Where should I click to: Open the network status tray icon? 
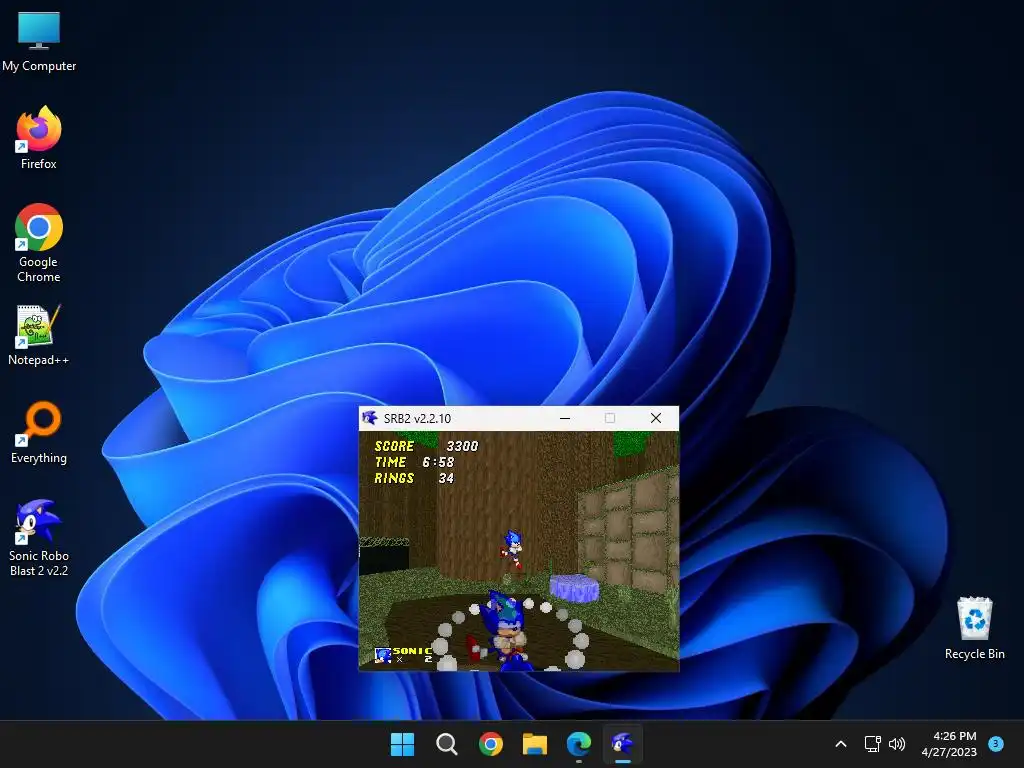[x=872, y=744]
